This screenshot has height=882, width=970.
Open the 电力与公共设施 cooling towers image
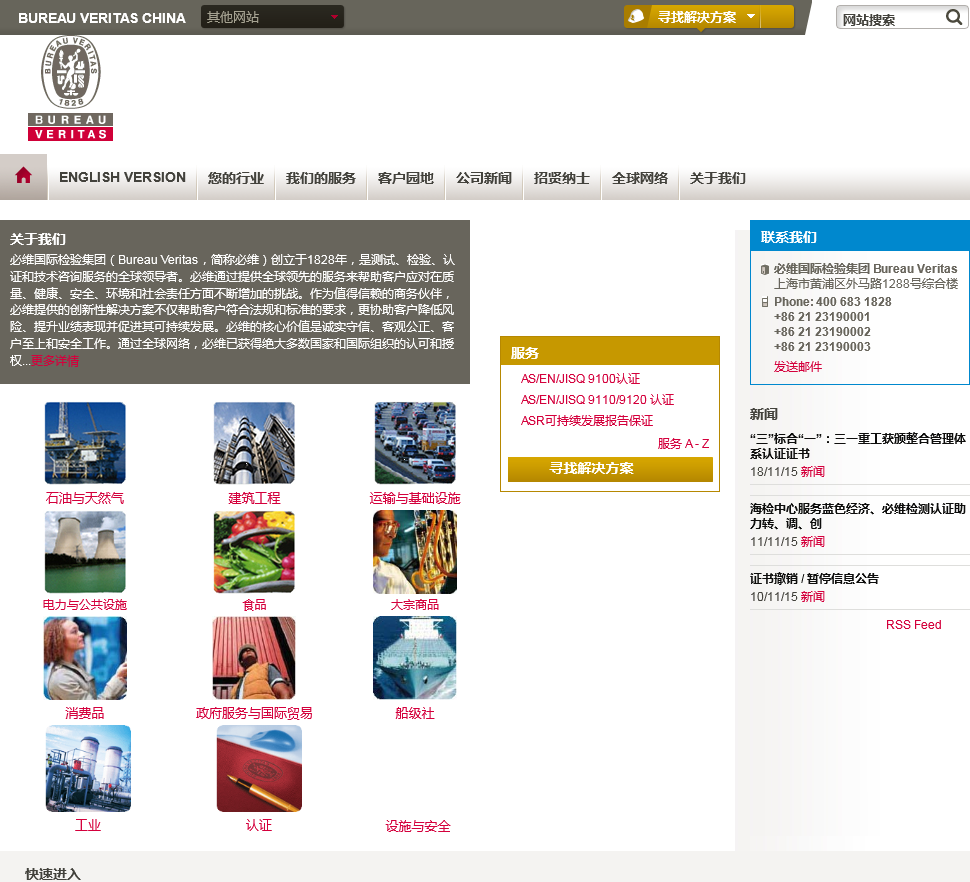point(85,552)
